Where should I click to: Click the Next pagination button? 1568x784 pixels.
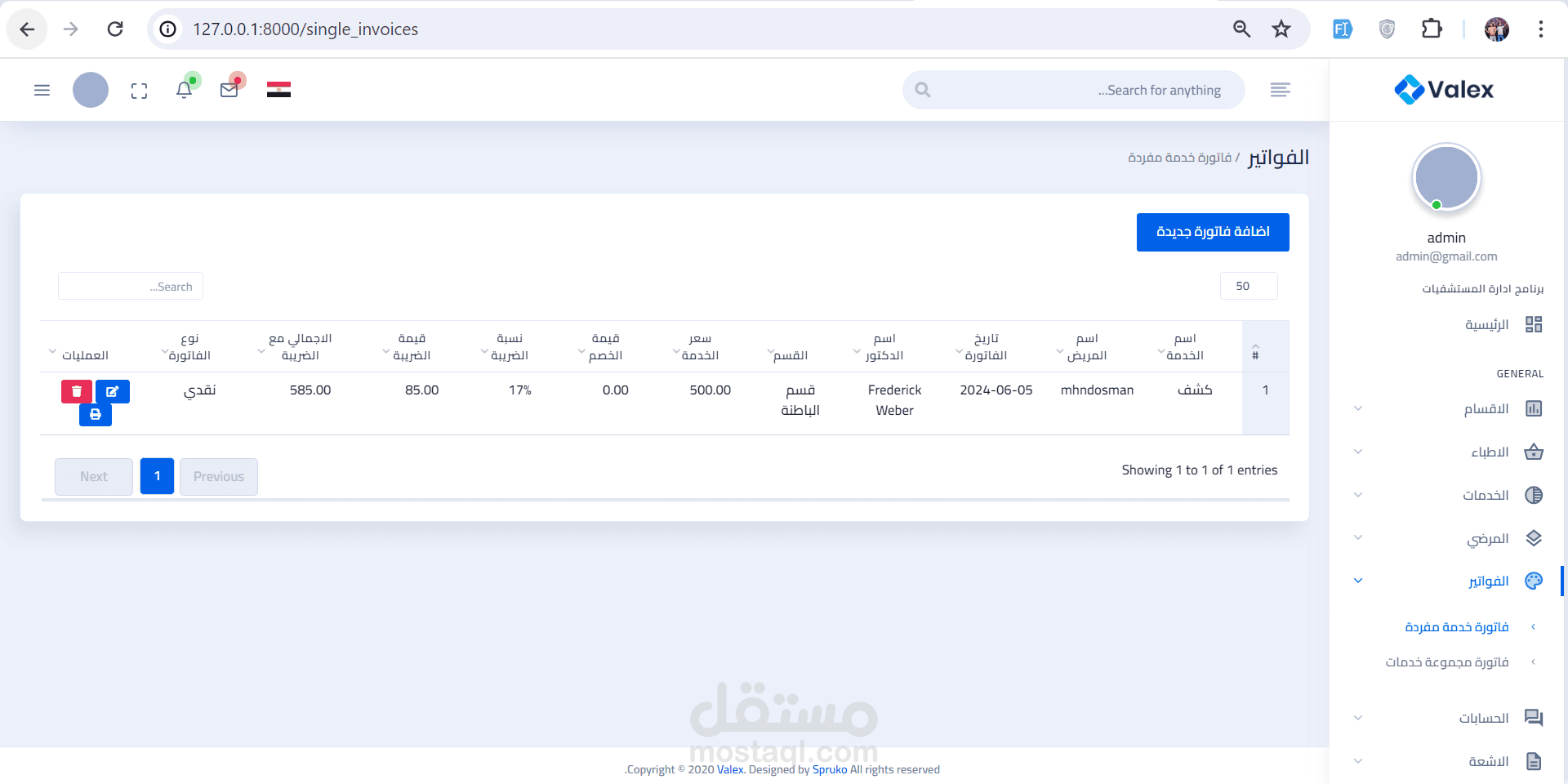94,476
